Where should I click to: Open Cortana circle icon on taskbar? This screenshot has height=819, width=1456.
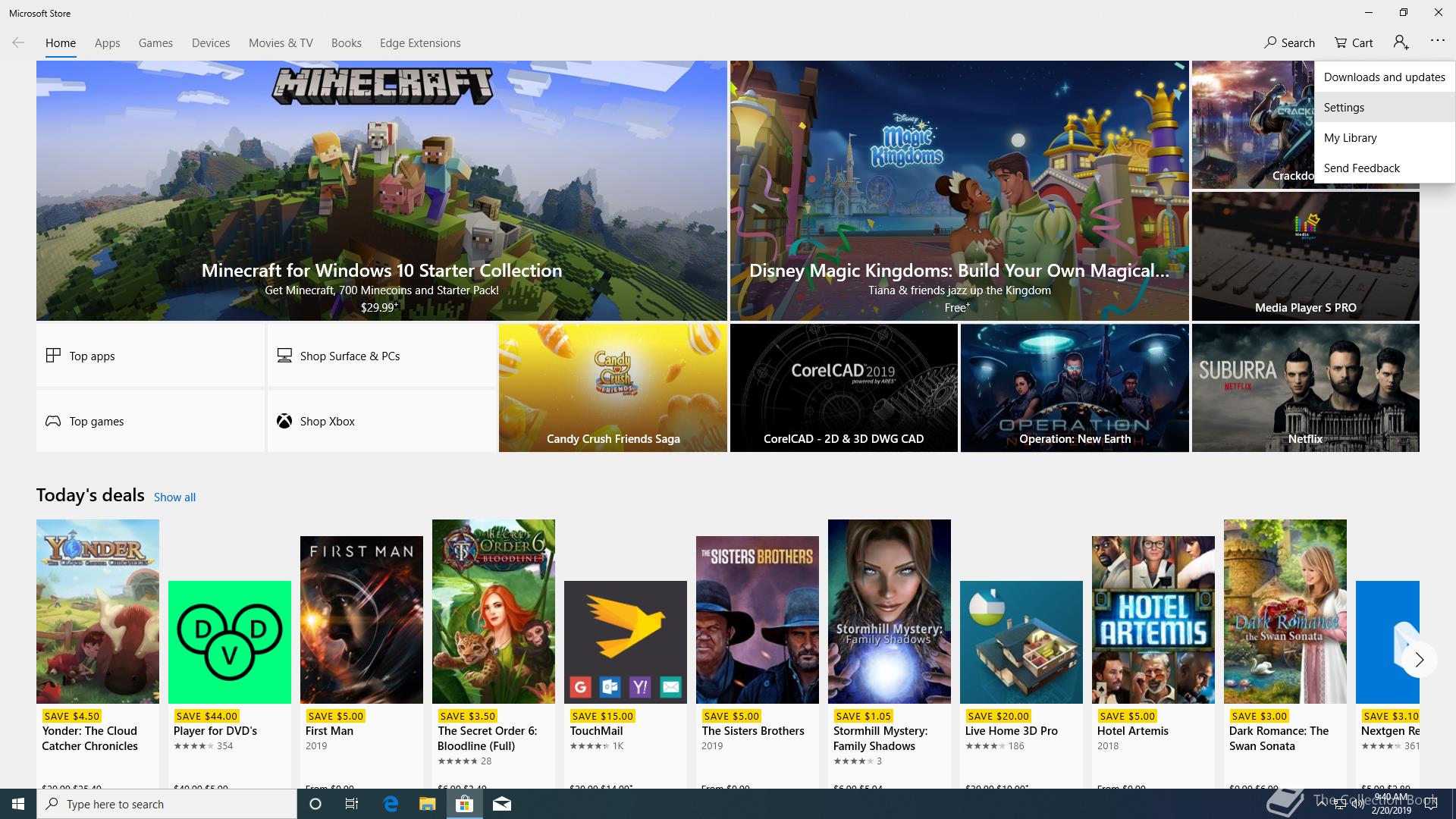click(315, 804)
